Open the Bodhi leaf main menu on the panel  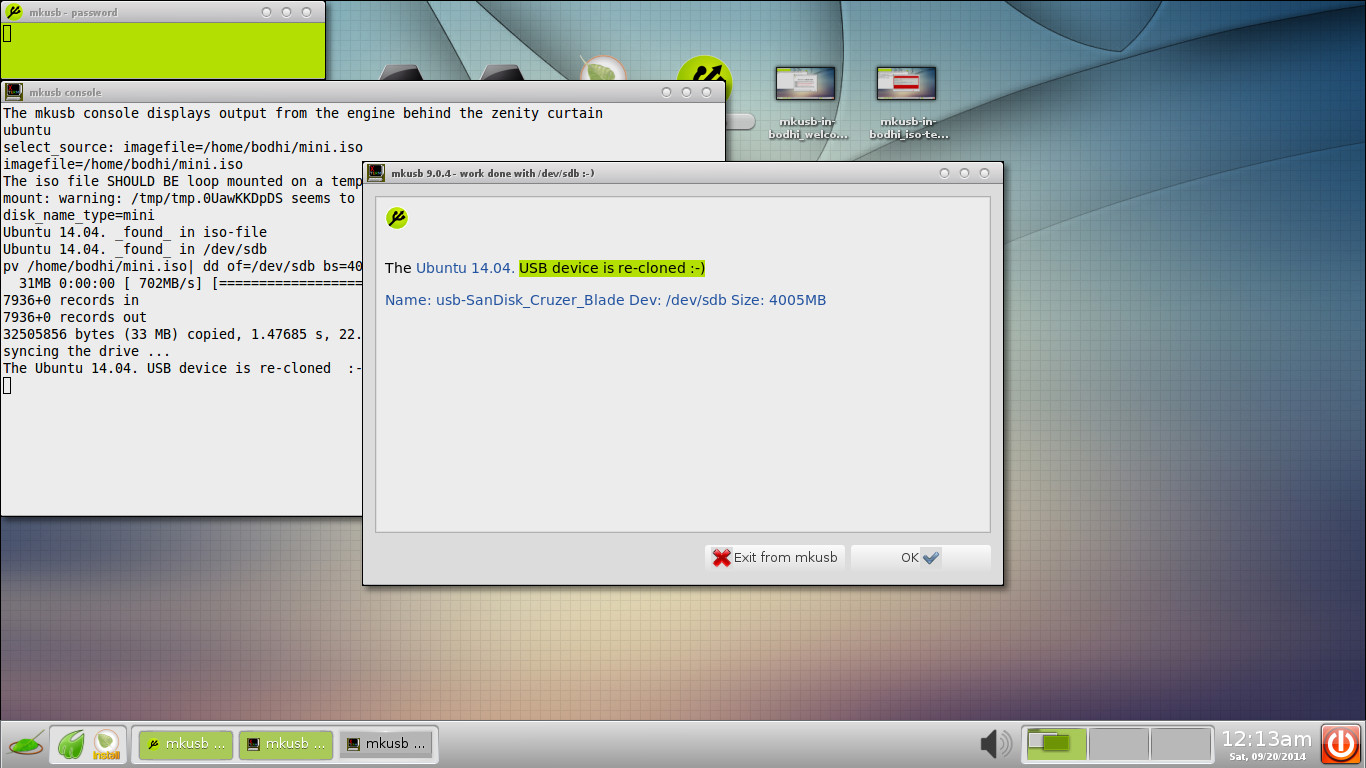[25, 745]
